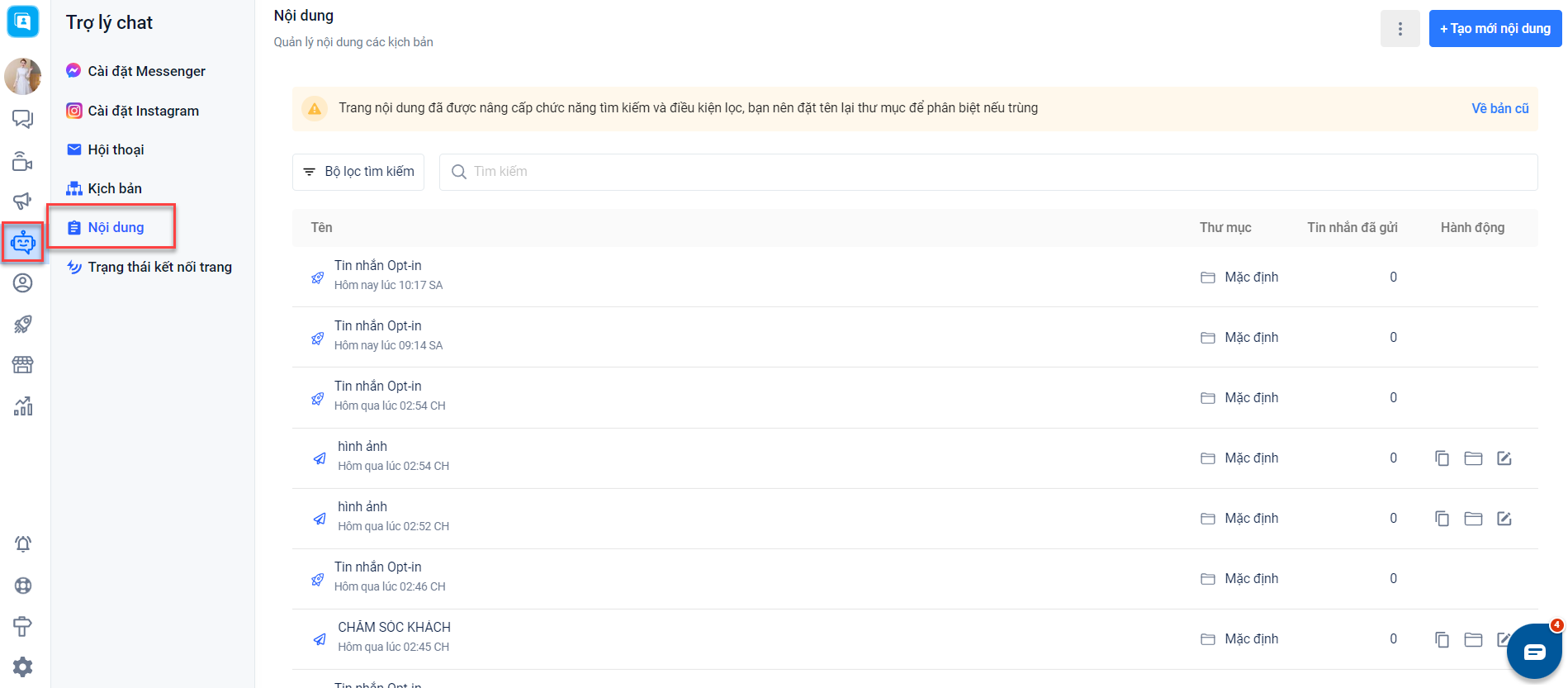Screen dimensions: 1568x688
Task: Click the paint roller icon in sidebar
Action: click(23, 626)
